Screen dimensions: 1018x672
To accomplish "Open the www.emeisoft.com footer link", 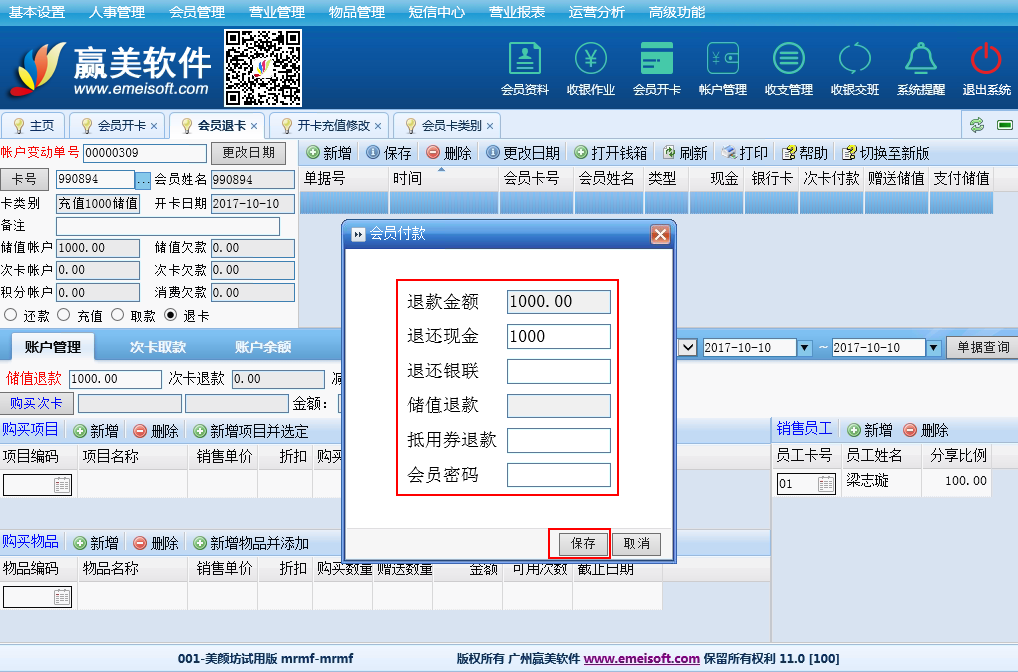I will pos(641,659).
